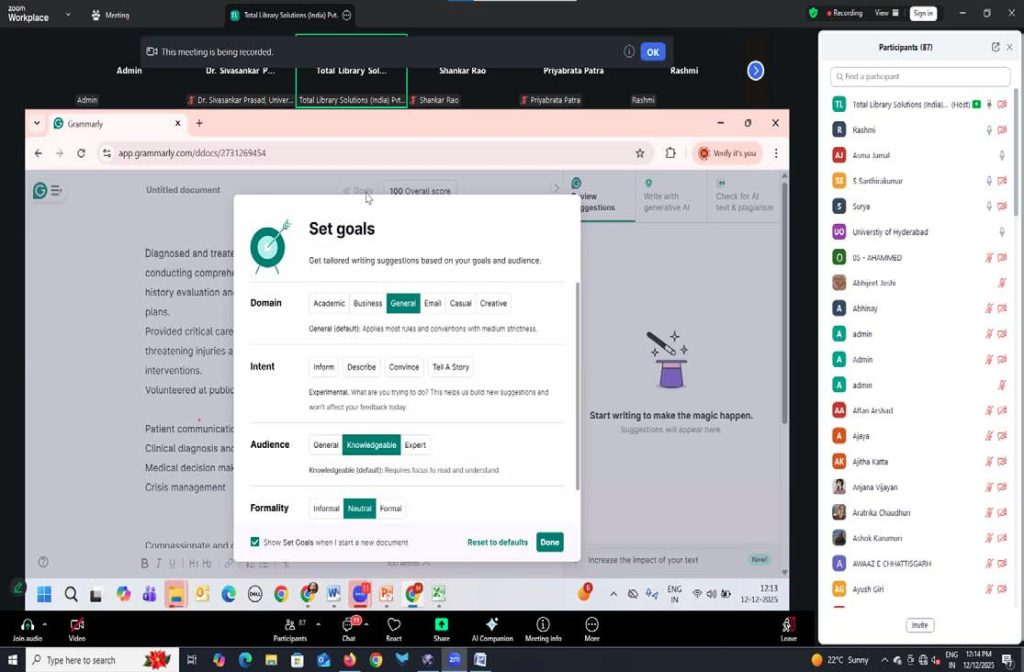
Task: Uncheck Show Set Goals on new document
Action: click(255, 542)
